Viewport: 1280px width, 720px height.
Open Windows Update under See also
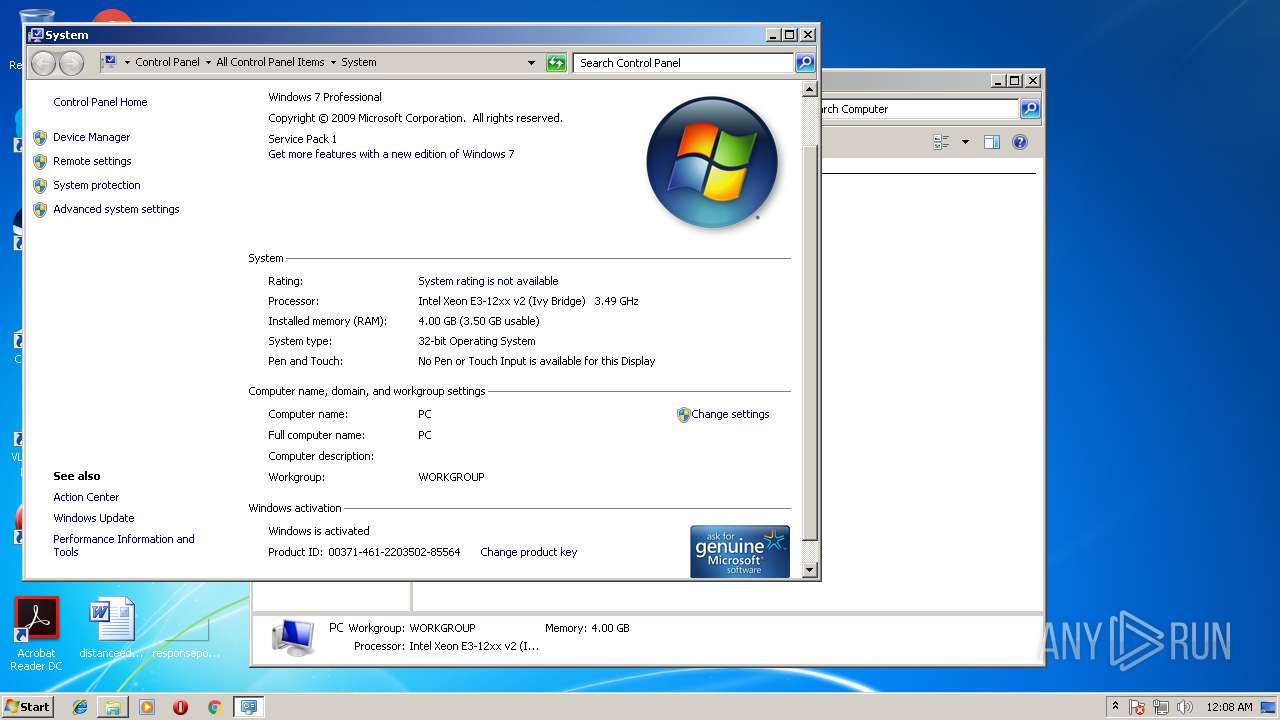94,518
